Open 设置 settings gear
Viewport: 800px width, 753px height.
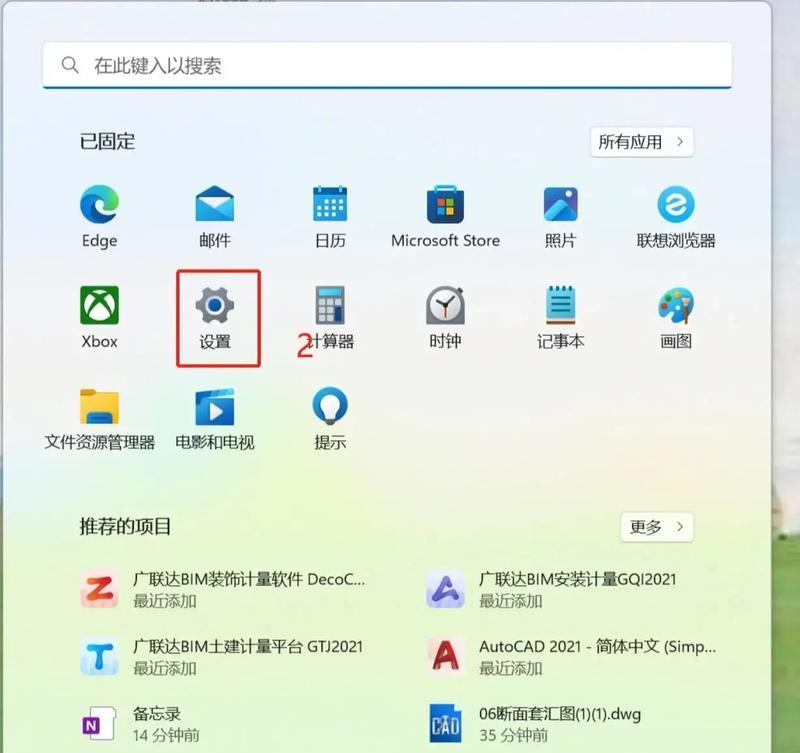[215, 317]
